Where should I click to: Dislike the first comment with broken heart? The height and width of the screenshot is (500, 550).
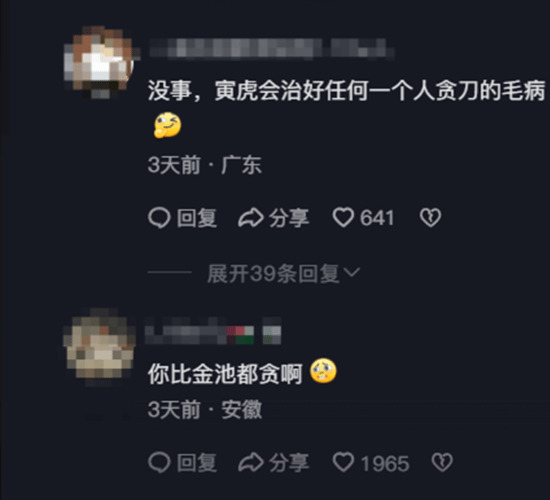(x=430, y=218)
